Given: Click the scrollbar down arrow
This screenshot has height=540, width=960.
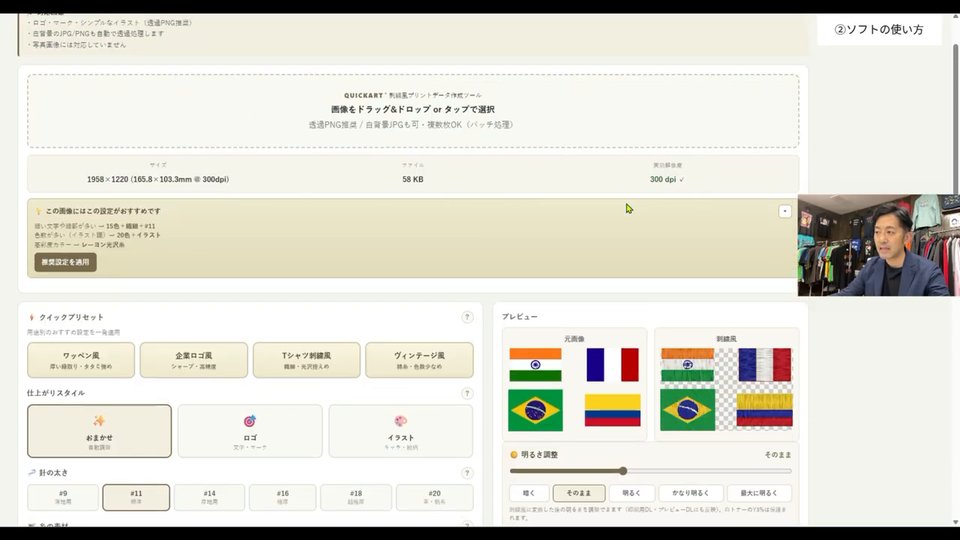Looking at the screenshot, I should click(956, 522).
